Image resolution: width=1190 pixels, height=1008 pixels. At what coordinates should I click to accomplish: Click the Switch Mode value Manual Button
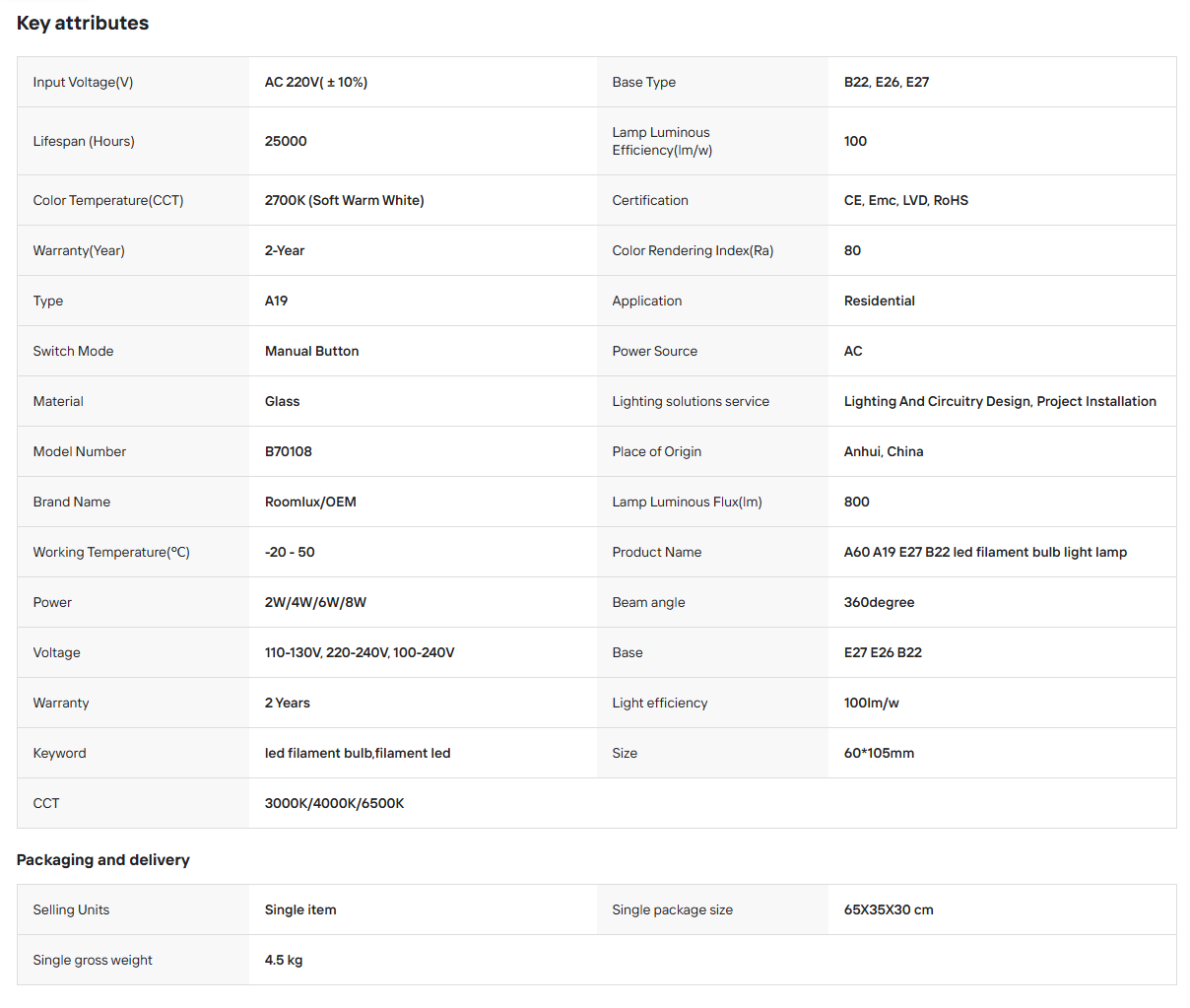tap(311, 351)
